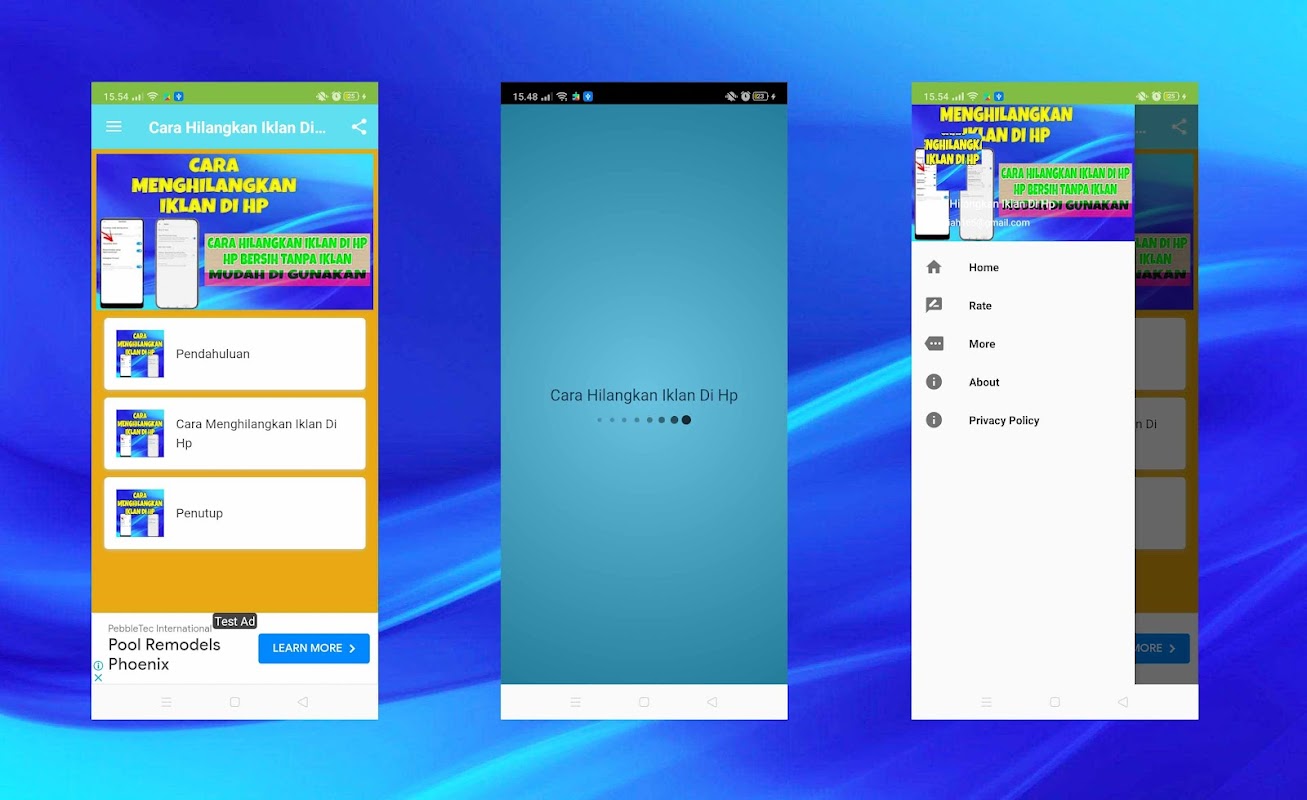Tap the recent apps icon on the left phone
Image resolution: width=1307 pixels, height=800 pixels.
(166, 702)
